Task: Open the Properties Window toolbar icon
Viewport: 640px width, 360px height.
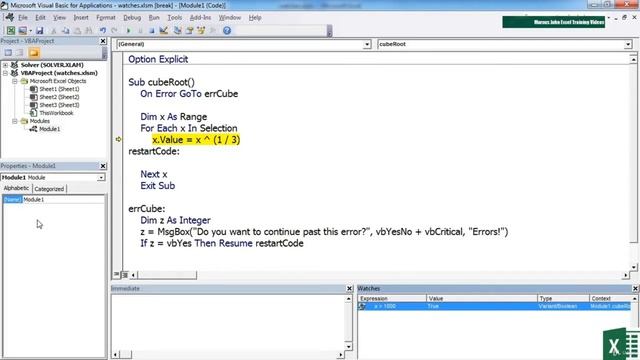Action: click(x=189, y=31)
